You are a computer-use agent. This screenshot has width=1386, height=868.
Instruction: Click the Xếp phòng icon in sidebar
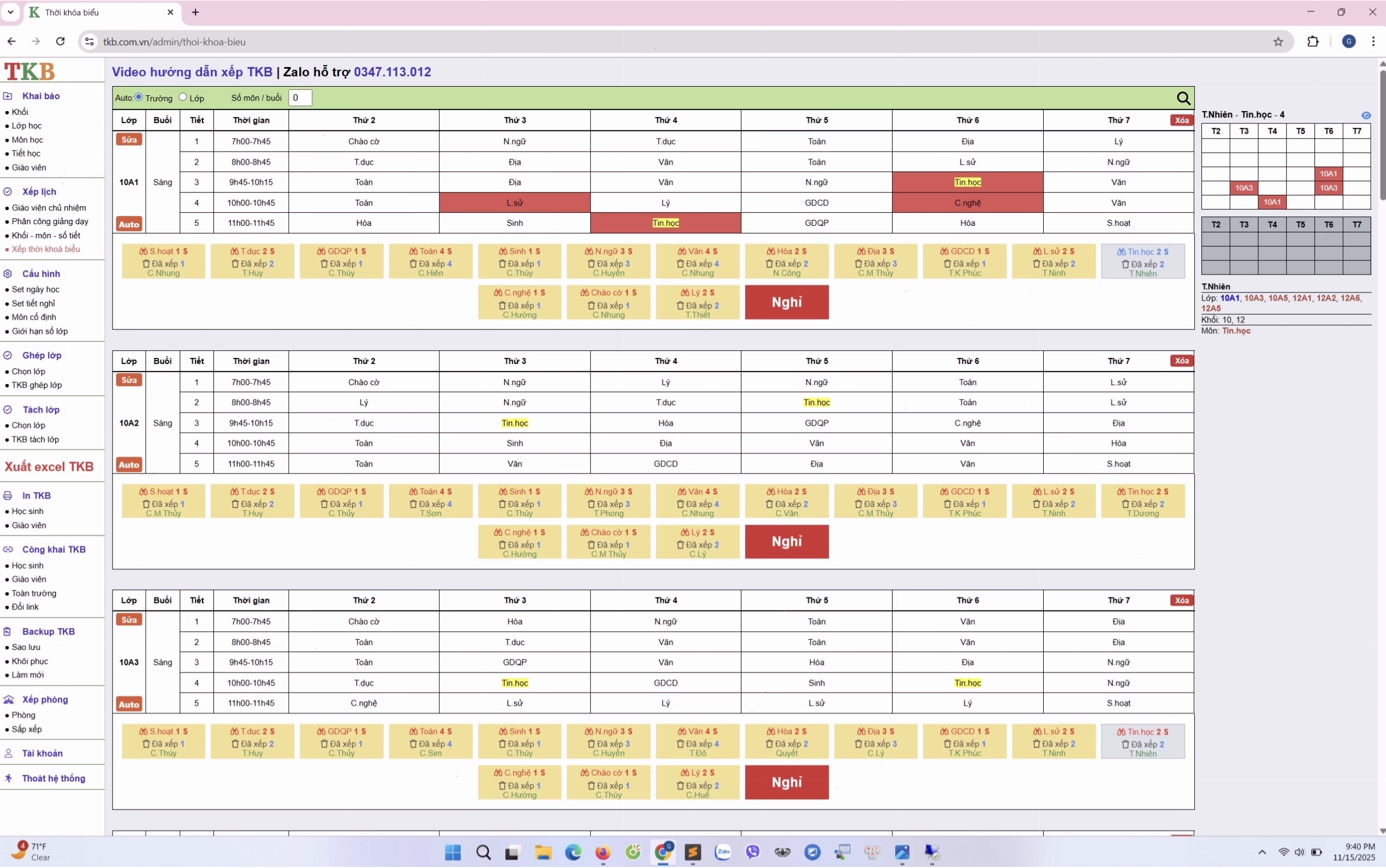click(9, 699)
